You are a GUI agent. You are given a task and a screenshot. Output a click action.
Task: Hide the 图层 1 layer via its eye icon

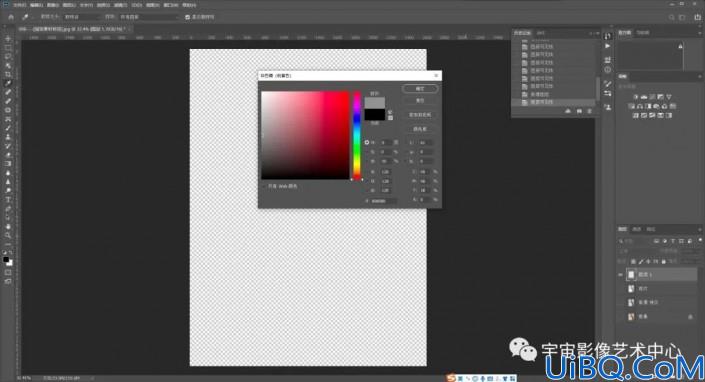[621, 274]
